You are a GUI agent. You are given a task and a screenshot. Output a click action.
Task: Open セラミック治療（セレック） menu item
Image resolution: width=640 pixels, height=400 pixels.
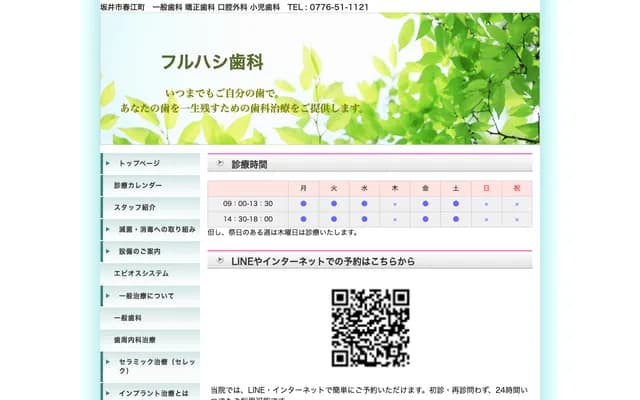pyautogui.click(x=151, y=366)
